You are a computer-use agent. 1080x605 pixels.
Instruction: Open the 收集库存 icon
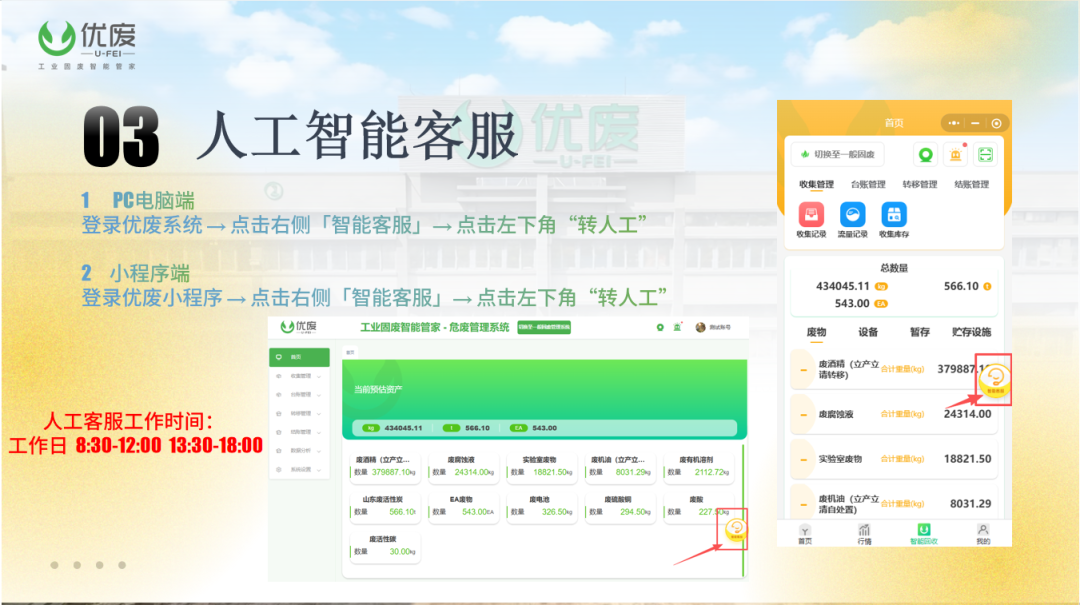[x=894, y=215]
